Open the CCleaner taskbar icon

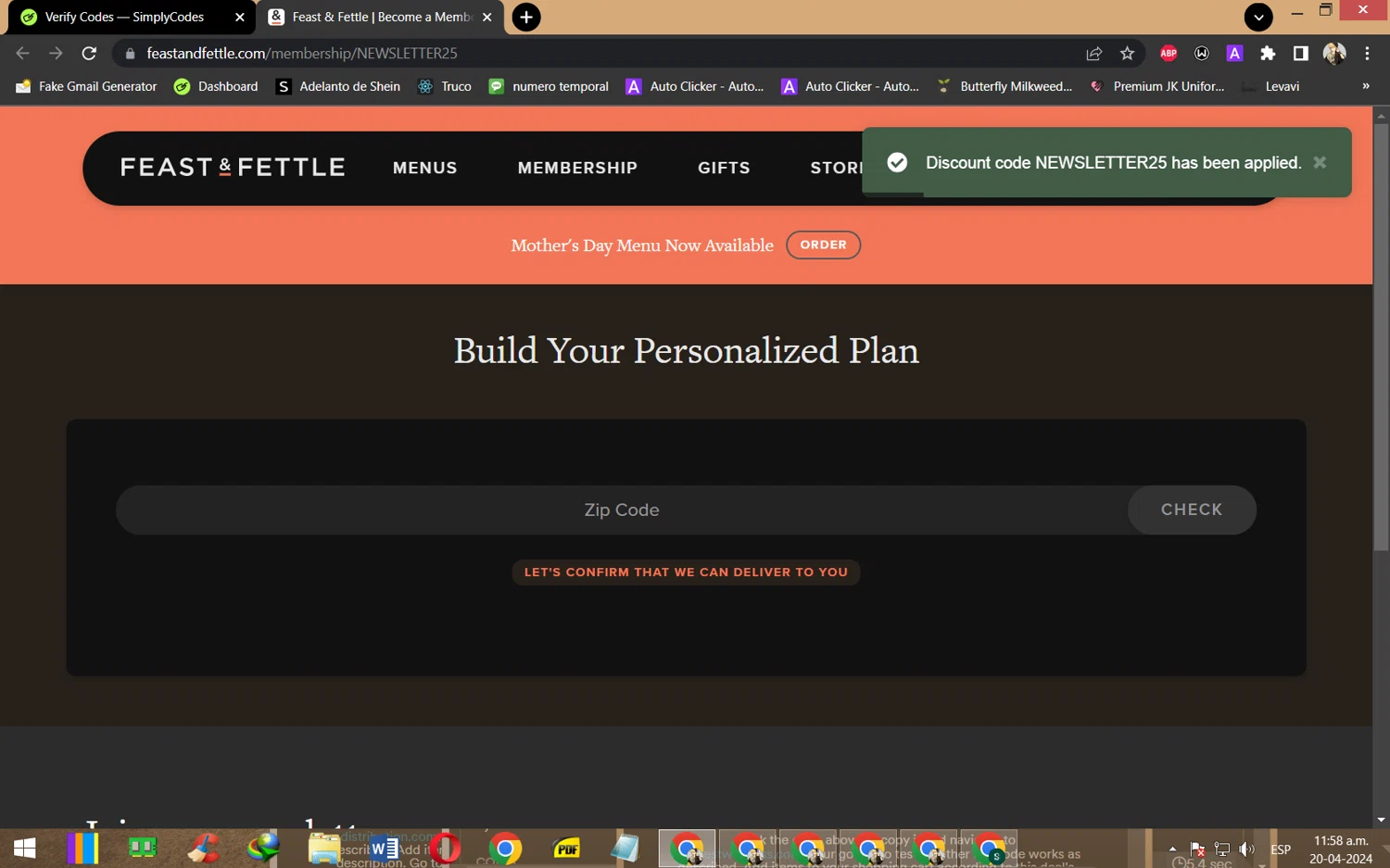(203, 848)
